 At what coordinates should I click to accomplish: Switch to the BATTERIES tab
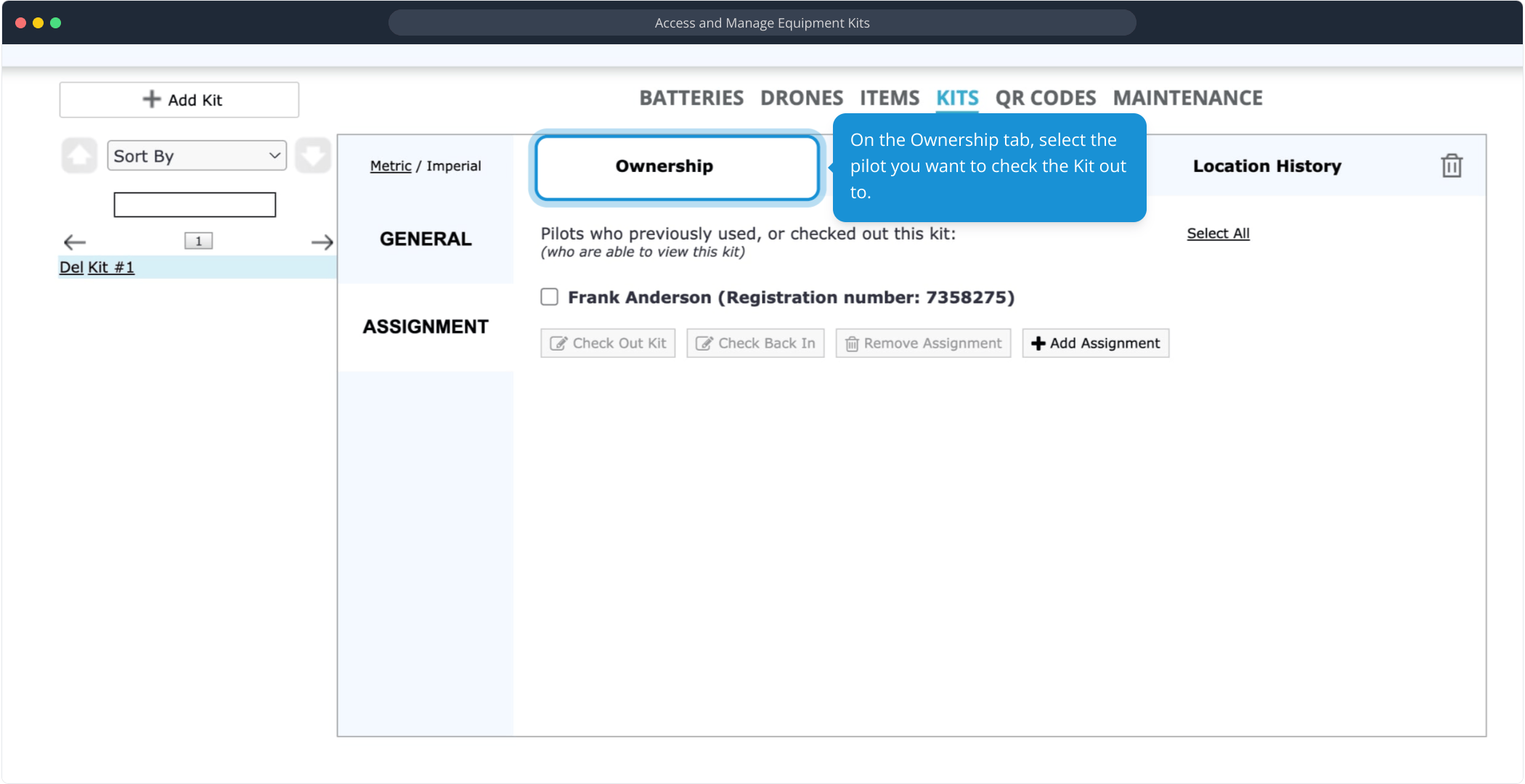click(x=691, y=98)
